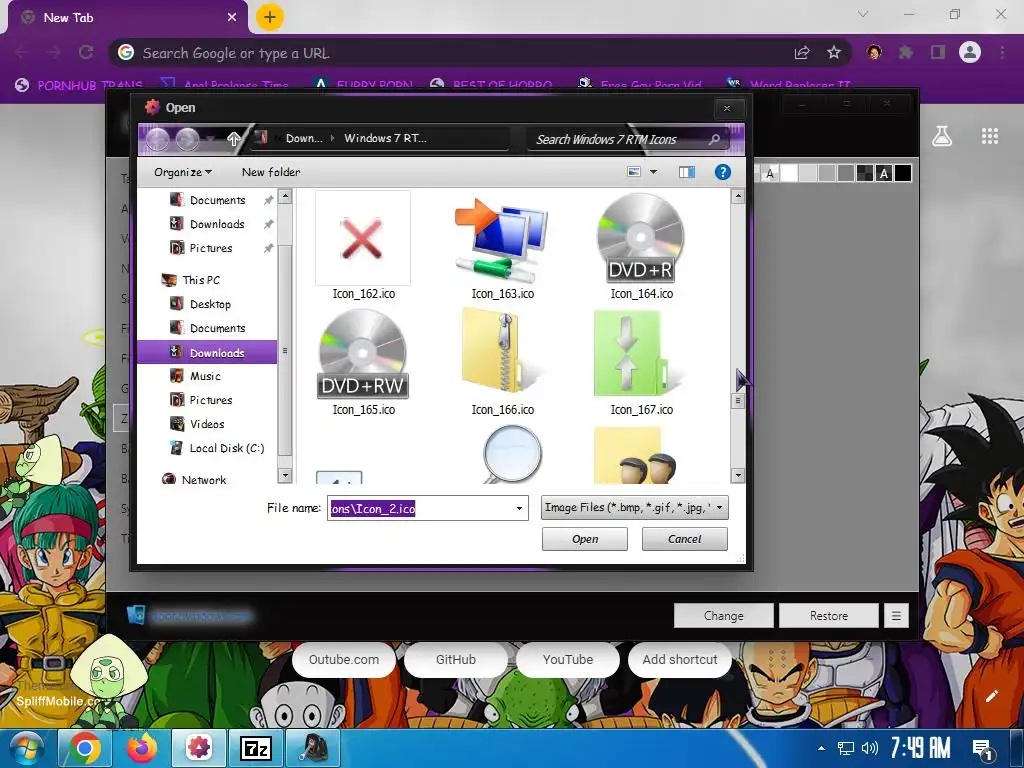1024x768 pixels.
Task: Select the magnifying glass icon file
Action: (x=512, y=454)
